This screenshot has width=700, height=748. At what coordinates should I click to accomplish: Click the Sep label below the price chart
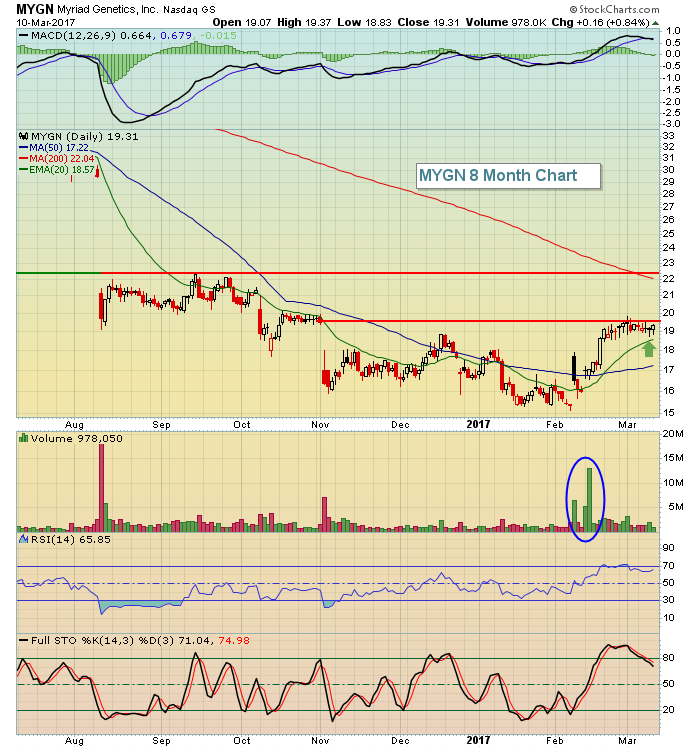click(x=161, y=425)
